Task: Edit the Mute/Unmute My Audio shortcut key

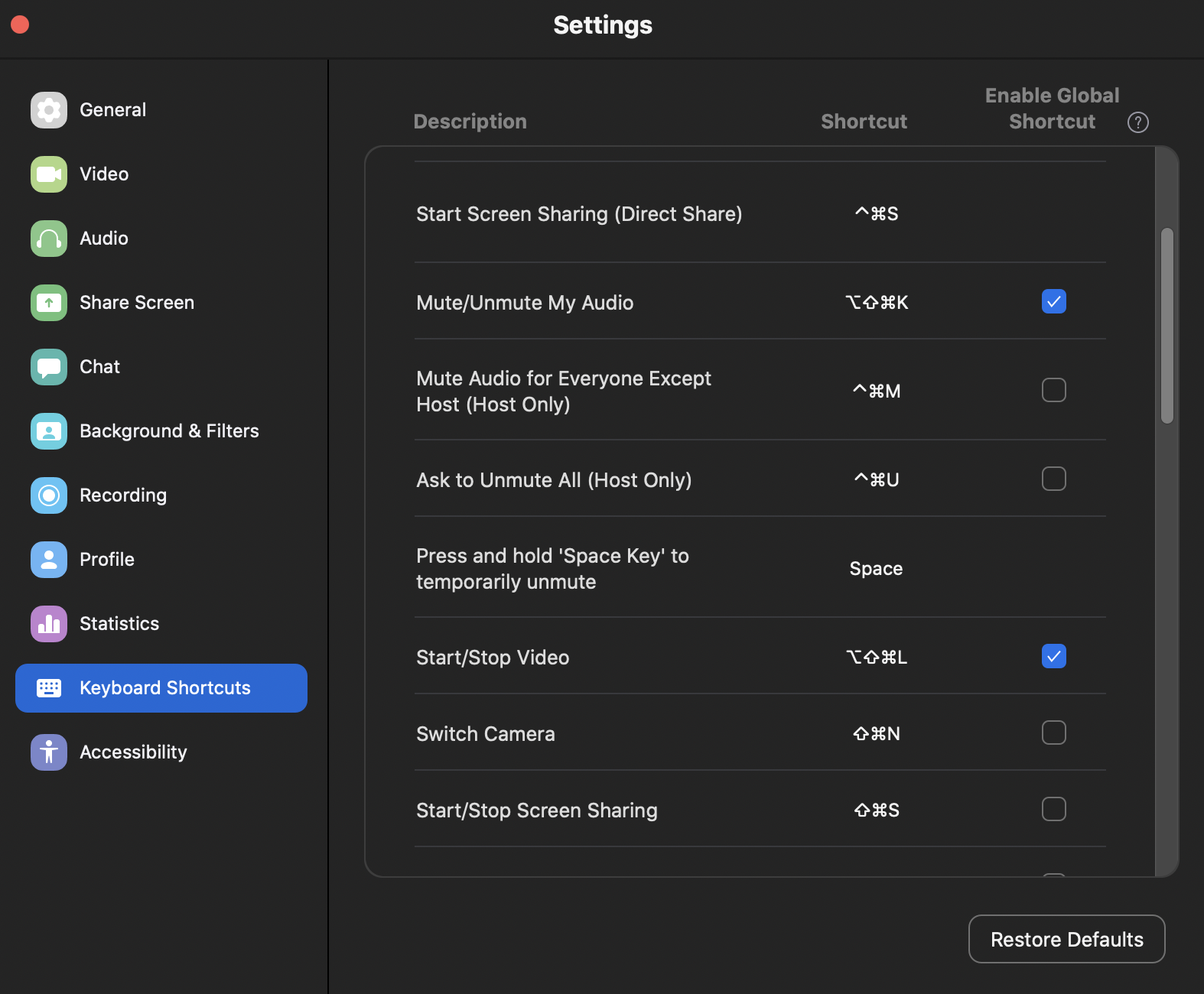Action: tap(877, 303)
